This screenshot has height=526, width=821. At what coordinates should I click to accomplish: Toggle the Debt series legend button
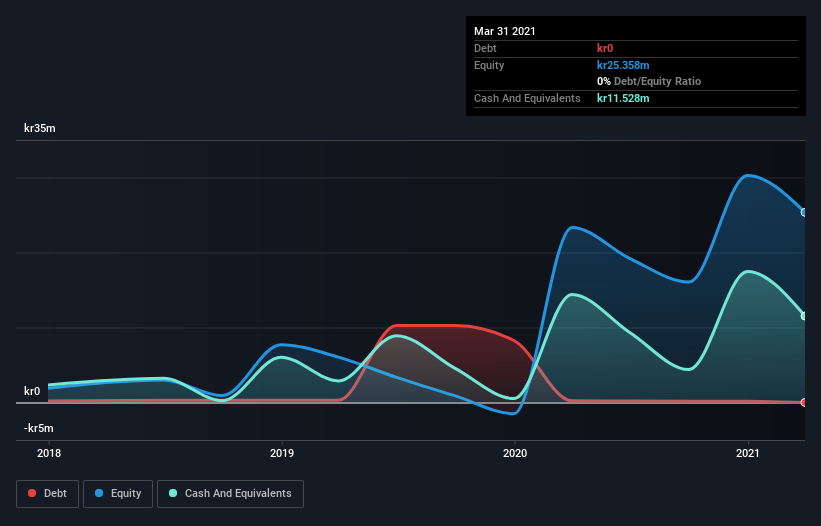(x=47, y=494)
